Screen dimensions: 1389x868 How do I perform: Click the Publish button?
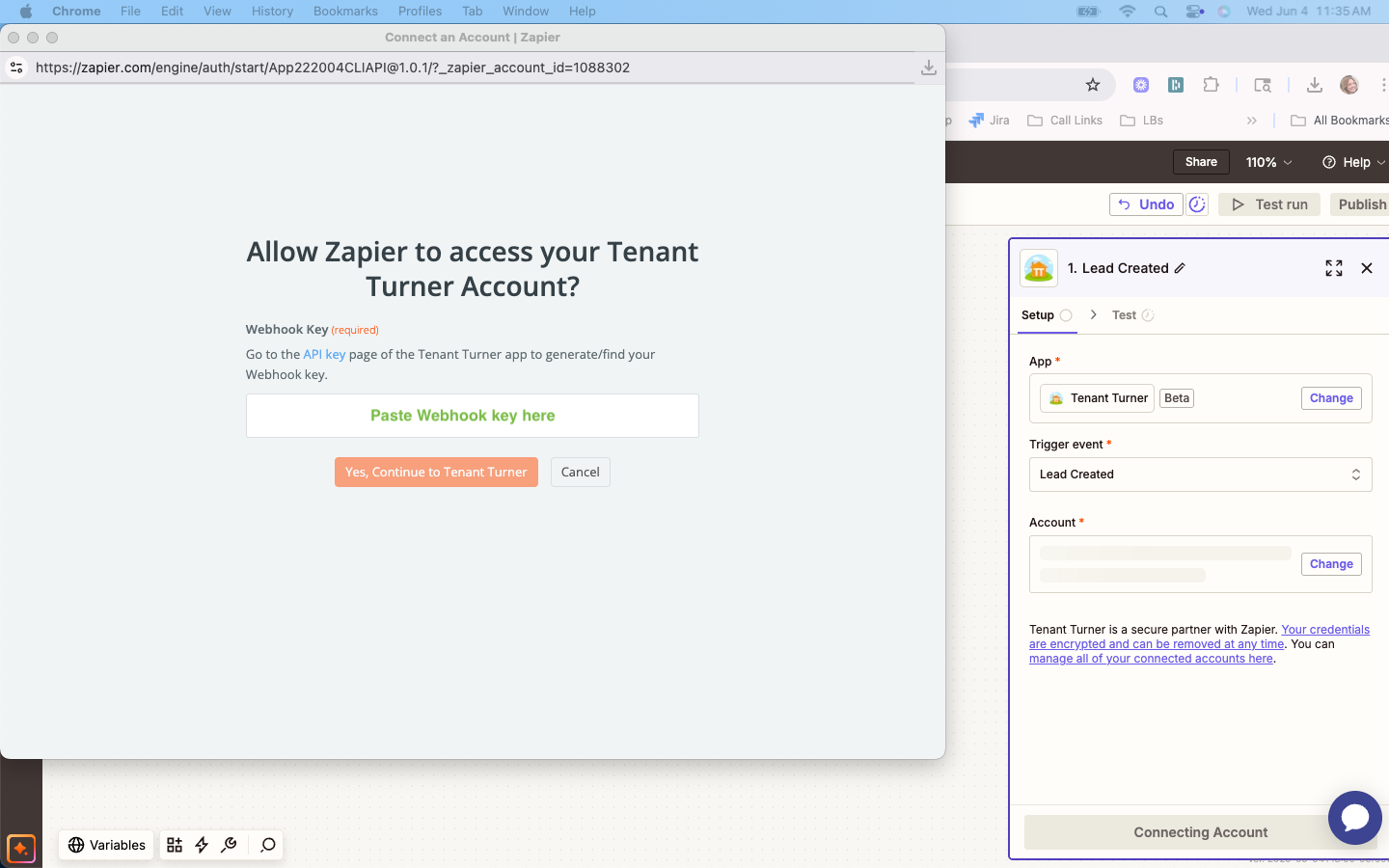click(1361, 204)
